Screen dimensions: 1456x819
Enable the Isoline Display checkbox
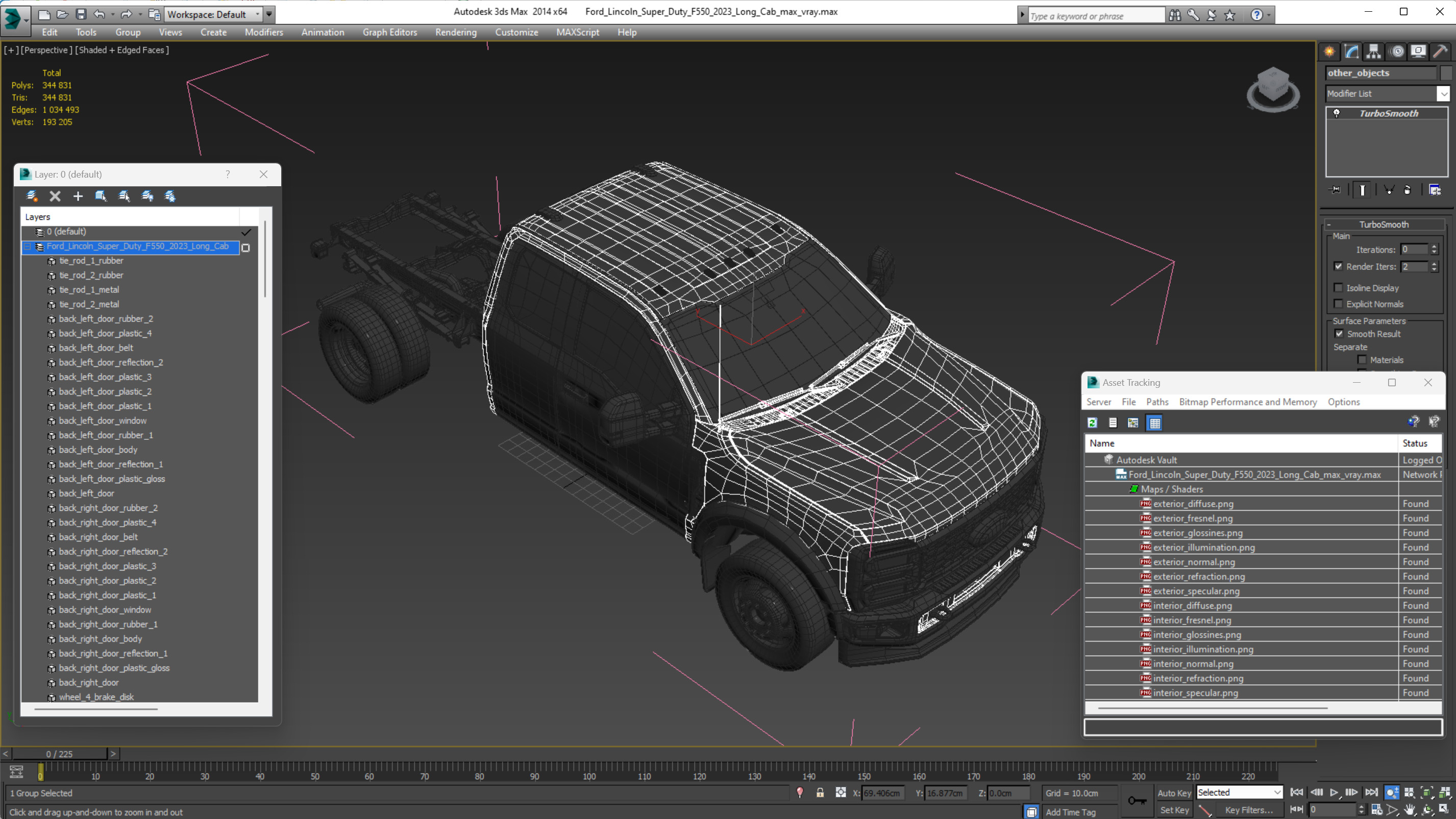1339,288
